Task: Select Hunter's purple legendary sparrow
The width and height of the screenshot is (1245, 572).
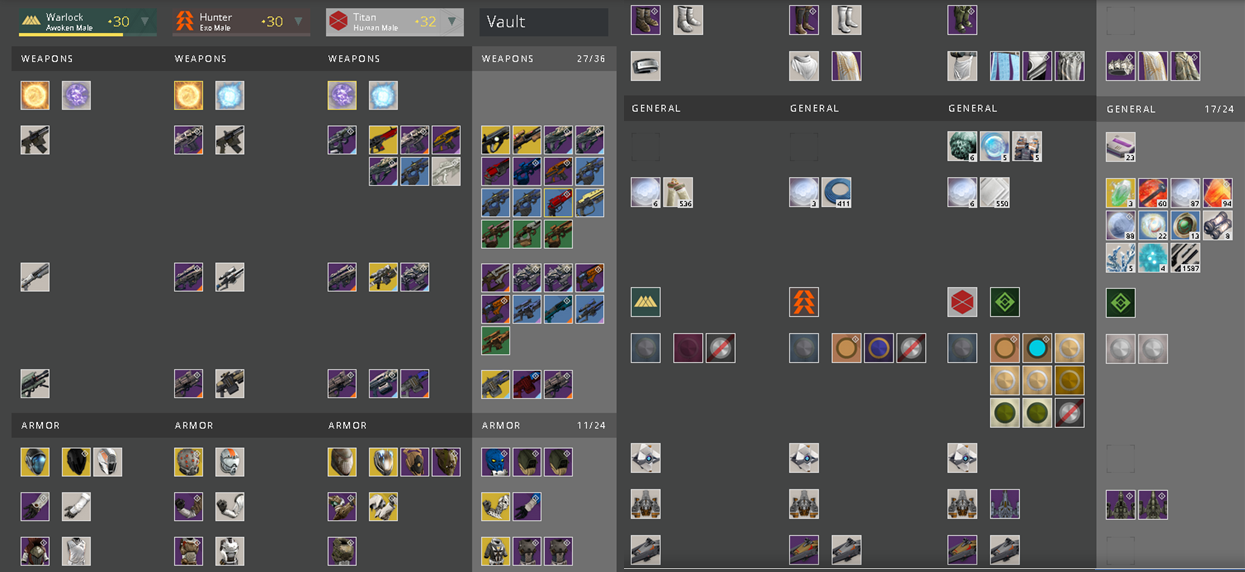Action: pos(804,550)
